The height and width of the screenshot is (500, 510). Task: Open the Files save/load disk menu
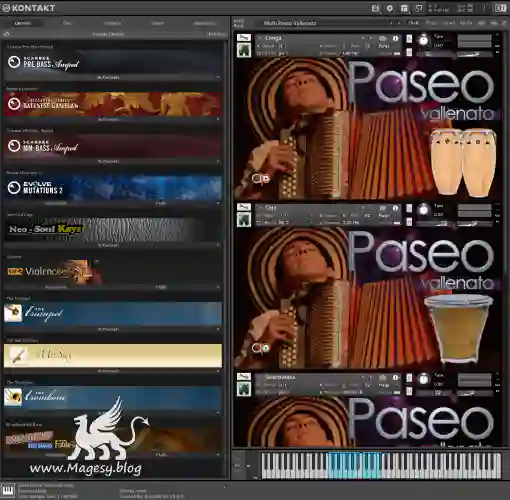tap(375, 8)
